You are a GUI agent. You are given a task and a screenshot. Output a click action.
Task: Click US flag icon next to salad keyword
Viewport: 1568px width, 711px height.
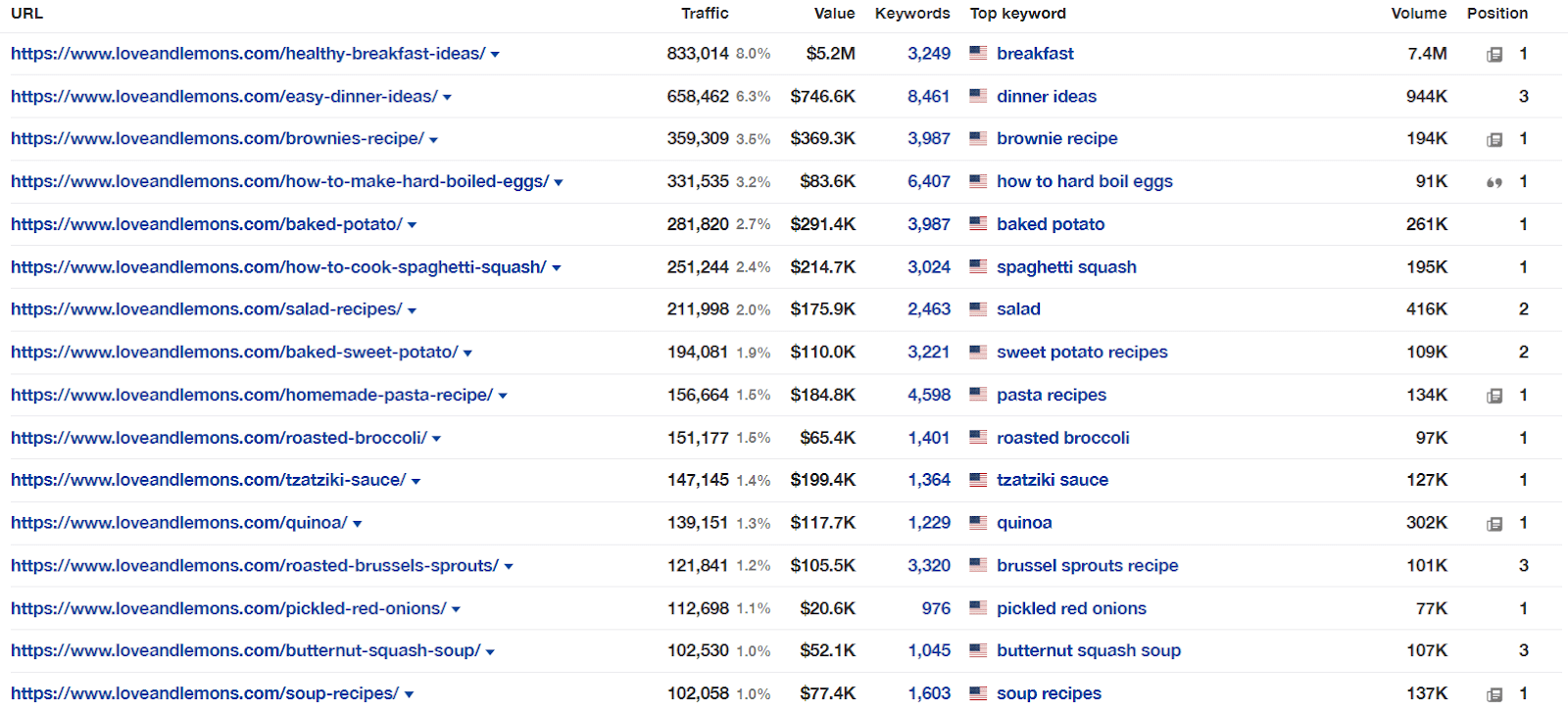tap(978, 308)
